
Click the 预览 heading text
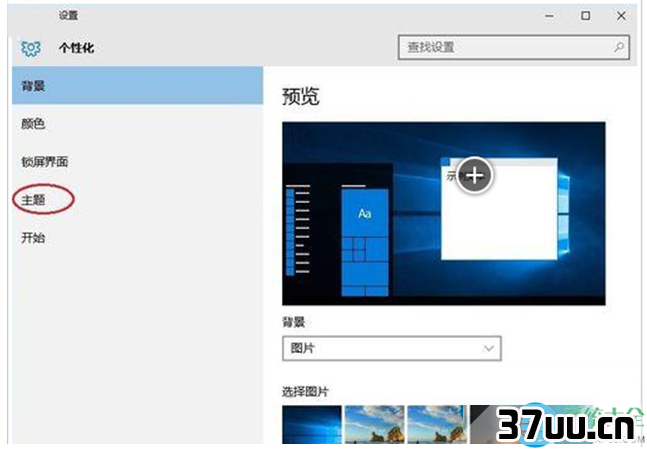click(300, 97)
